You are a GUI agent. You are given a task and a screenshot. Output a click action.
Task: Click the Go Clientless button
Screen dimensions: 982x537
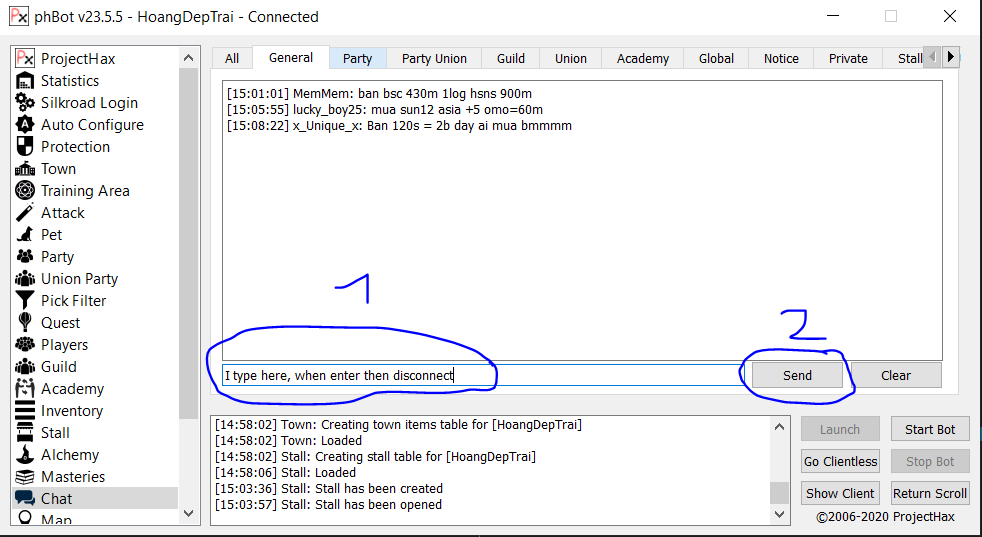840,461
